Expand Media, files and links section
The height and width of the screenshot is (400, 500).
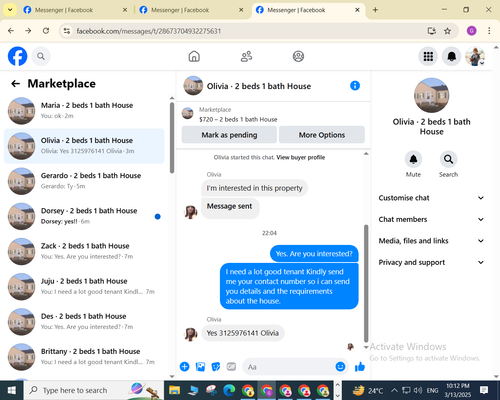tap(431, 241)
